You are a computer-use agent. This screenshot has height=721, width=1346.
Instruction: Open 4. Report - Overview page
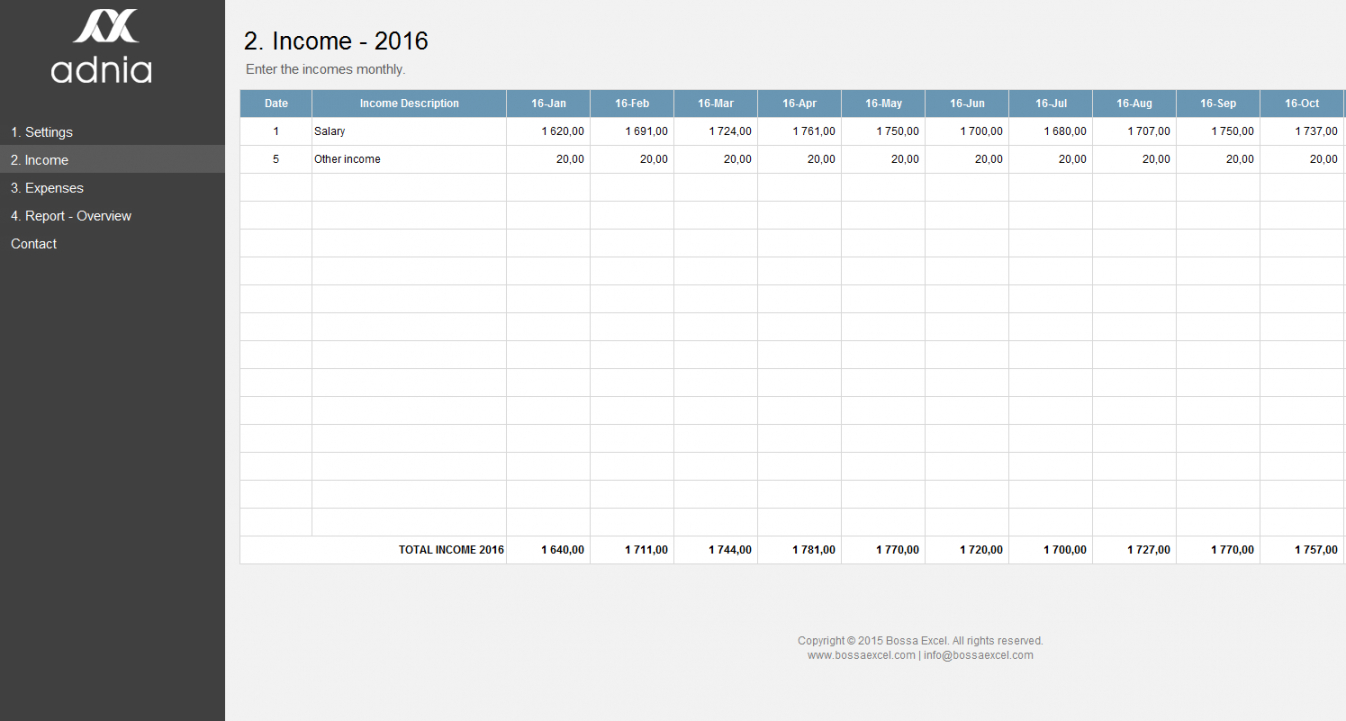pyautogui.click(x=71, y=216)
